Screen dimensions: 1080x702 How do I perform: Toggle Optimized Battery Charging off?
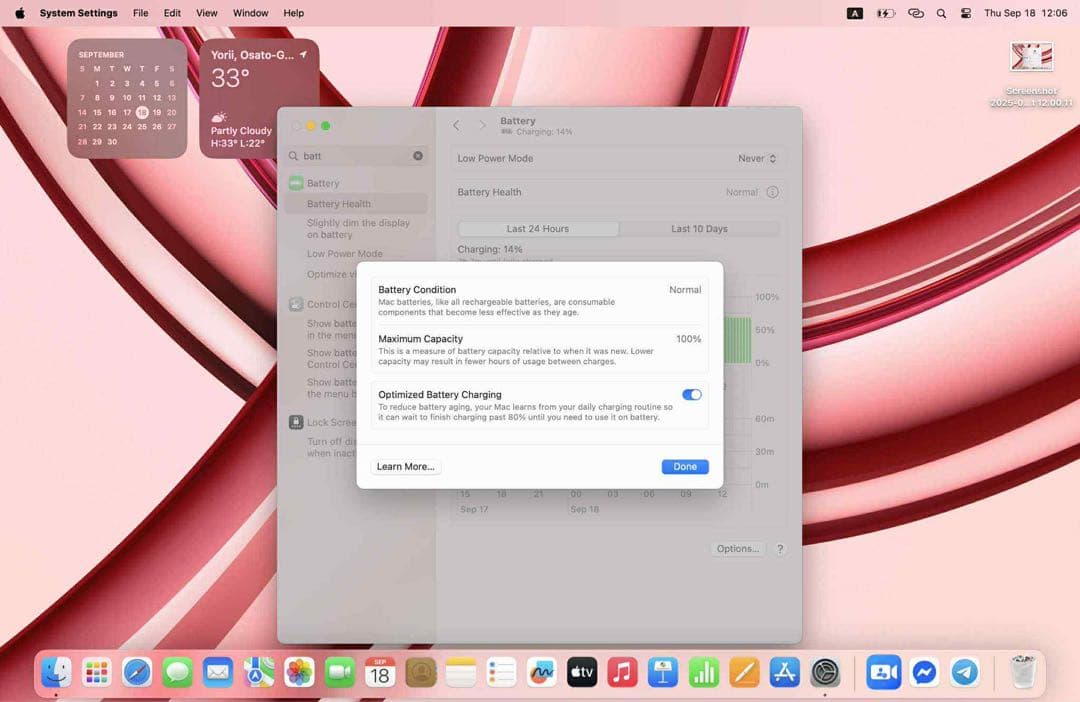pyautogui.click(x=692, y=395)
